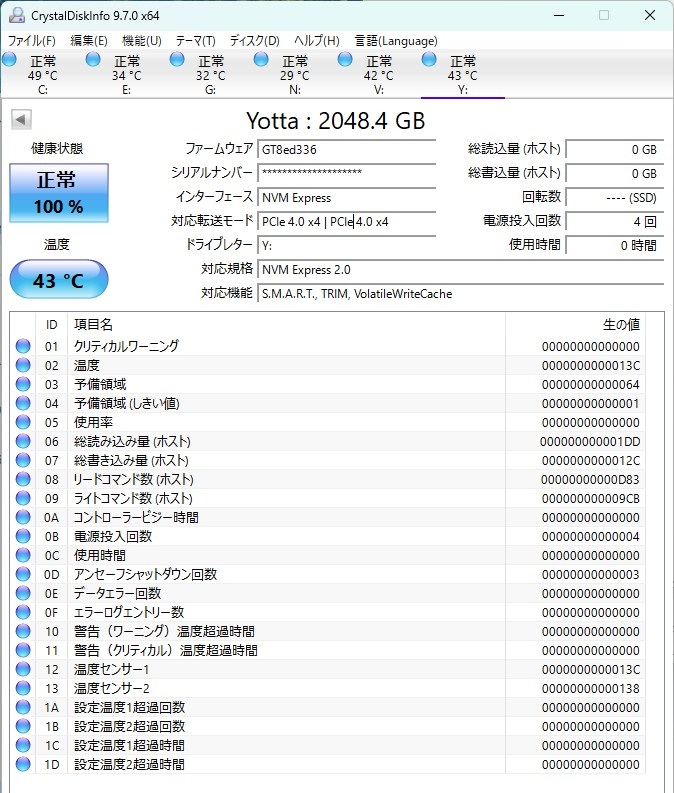Click the 使用時間 value 0 時間
The width and height of the screenshot is (674, 793).
pyautogui.click(x=614, y=246)
